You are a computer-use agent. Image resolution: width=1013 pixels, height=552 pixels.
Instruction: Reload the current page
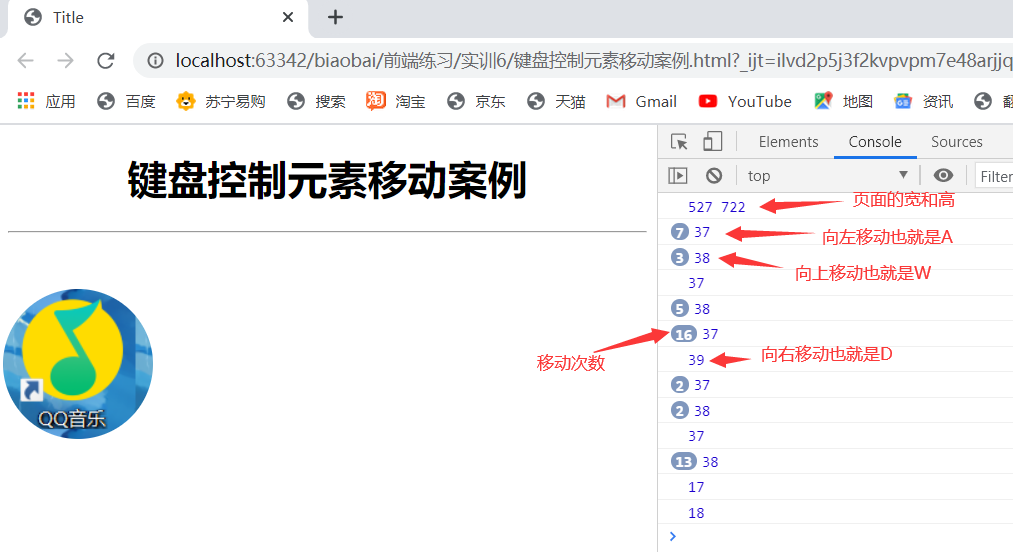[x=106, y=61]
